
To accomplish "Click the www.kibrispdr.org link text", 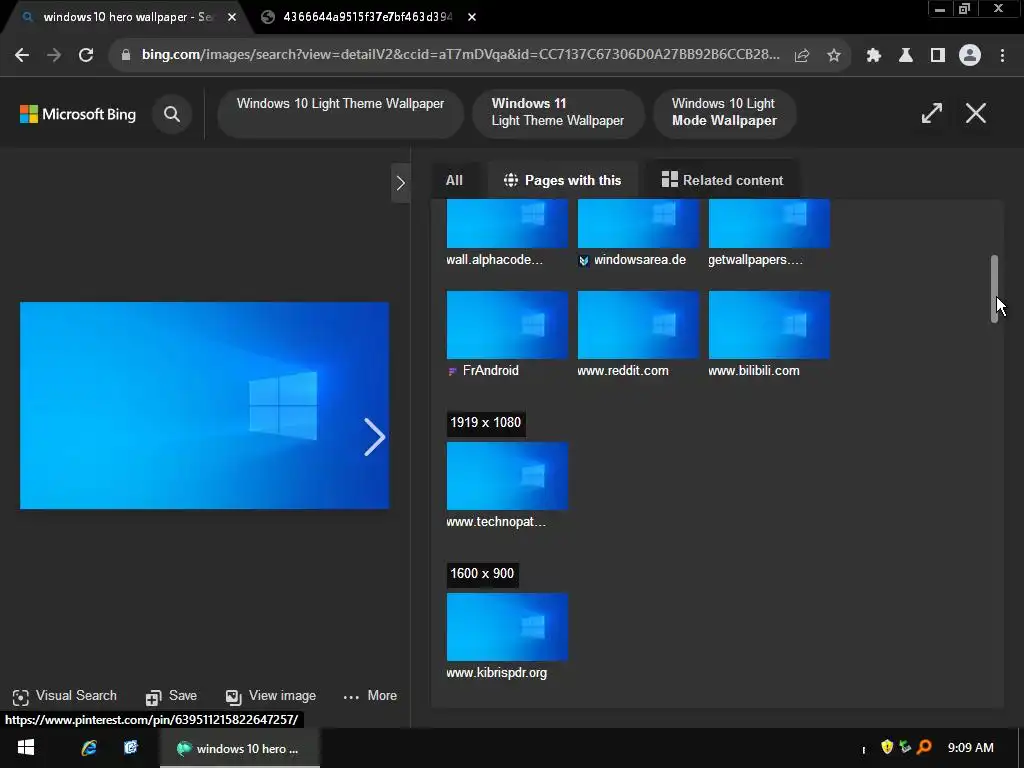I will (x=496, y=673).
